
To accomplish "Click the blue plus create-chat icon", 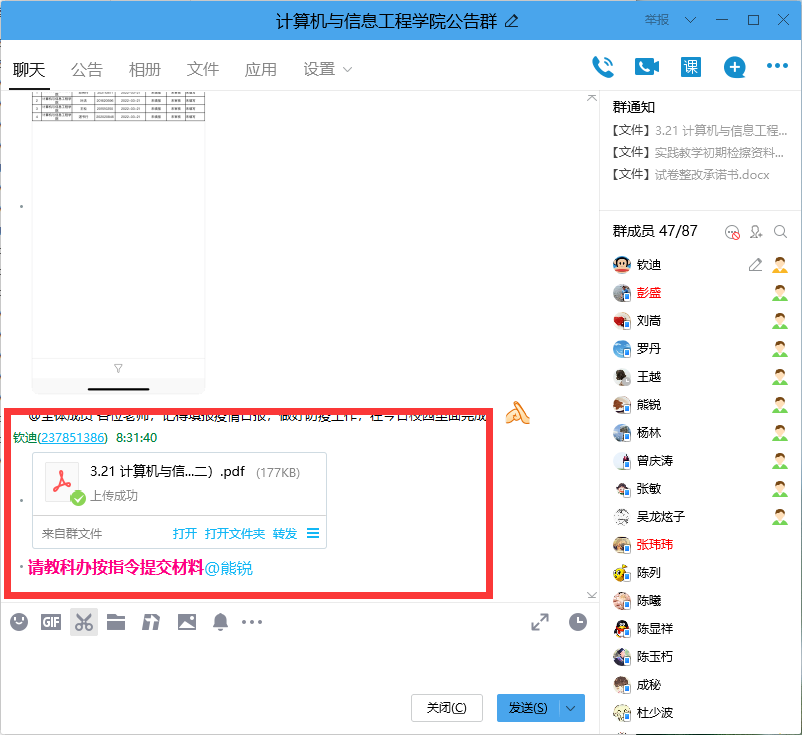I will [734, 66].
